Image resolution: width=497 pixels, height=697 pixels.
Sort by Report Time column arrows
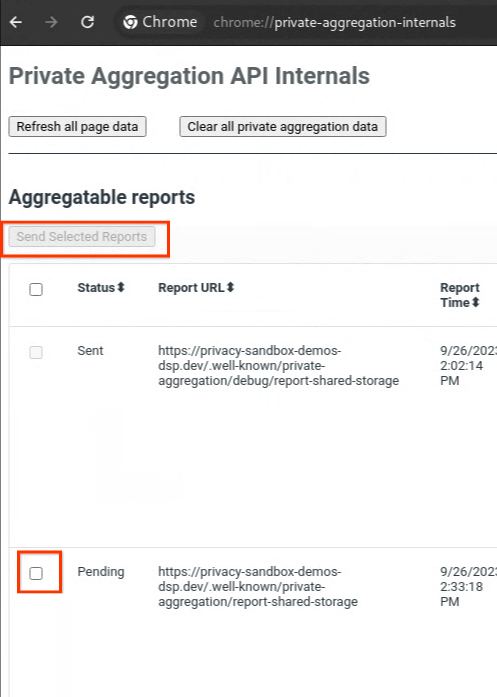point(476,303)
